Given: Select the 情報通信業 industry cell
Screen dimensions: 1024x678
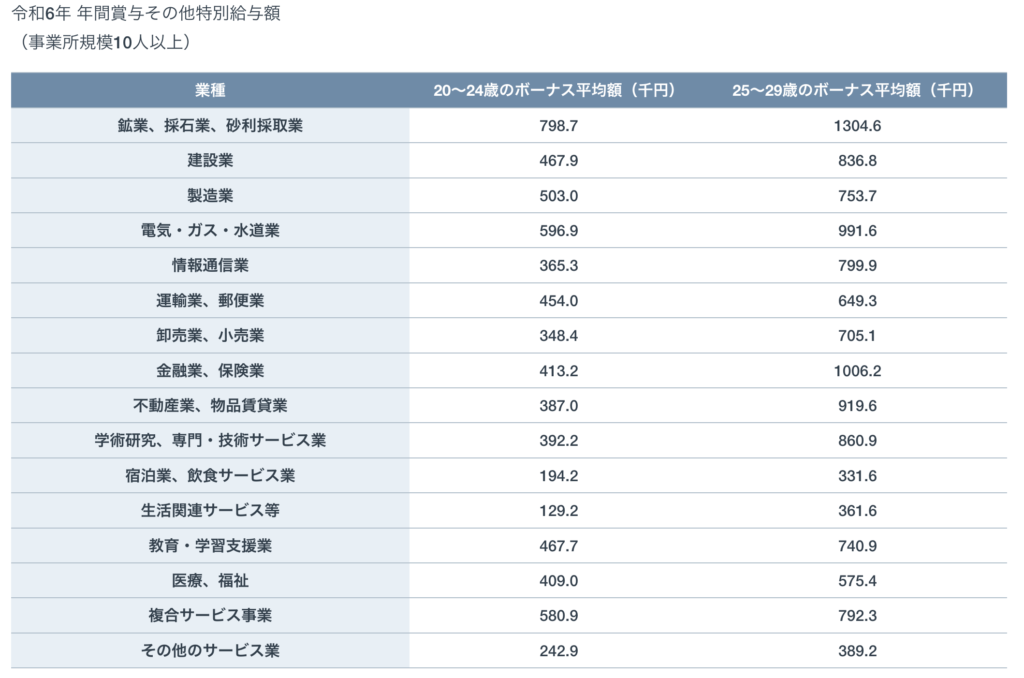Looking at the screenshot, I should pos(210,266).
